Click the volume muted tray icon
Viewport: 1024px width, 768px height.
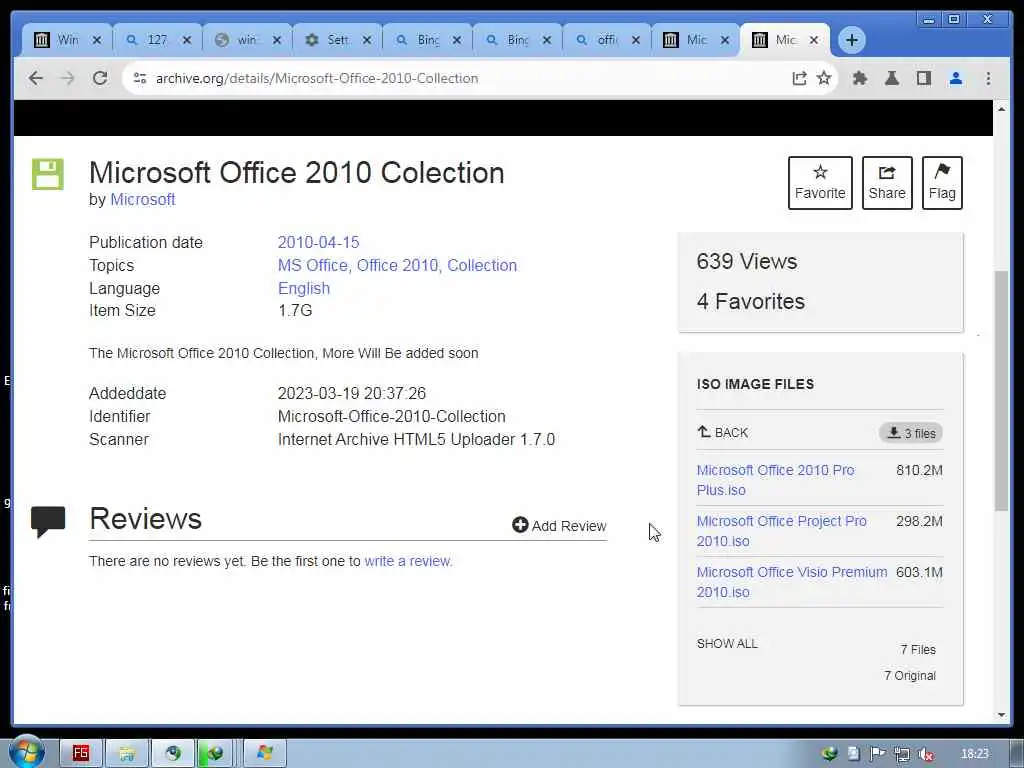click(x=925, y=754)
